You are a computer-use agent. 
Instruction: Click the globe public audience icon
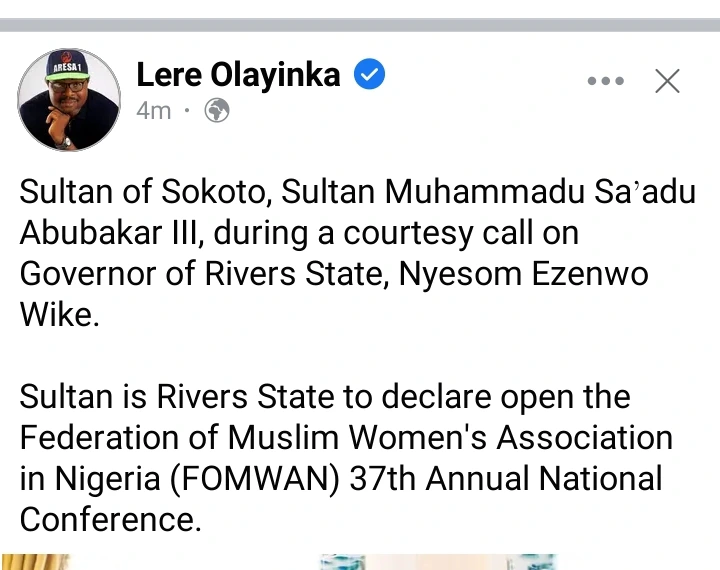[x=216, y=110]
